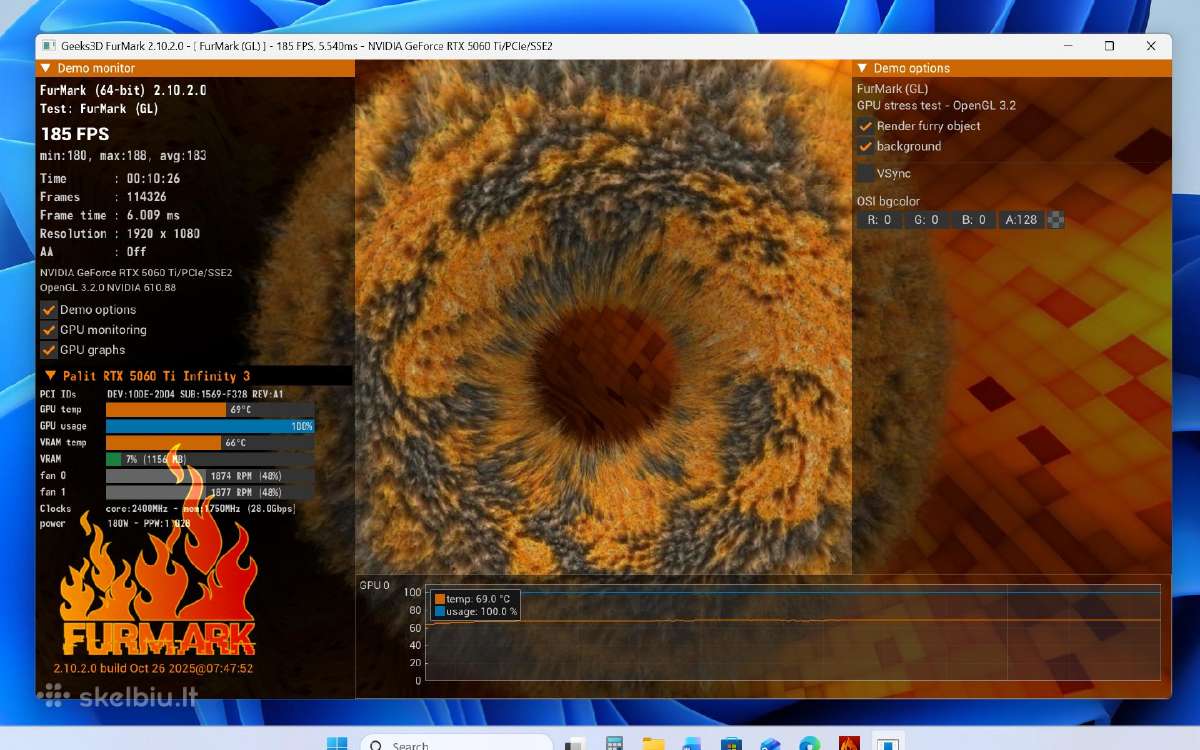Collapse the Palit RTX 5060 Ti Infinity 3 section
Screen dimensions: 1200x750
pyautogui.click(x=50, y=376)
